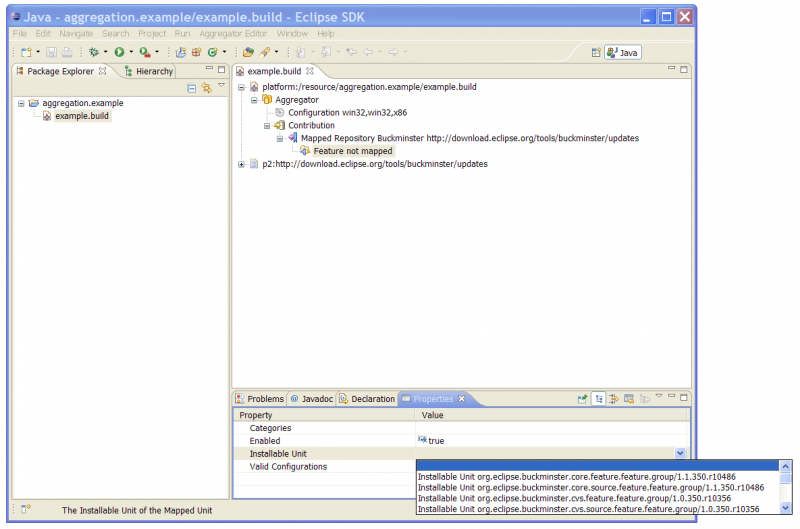800x529 pixels.
Task: Open the Aggregator Editor menu
Action: pos(233,34)
